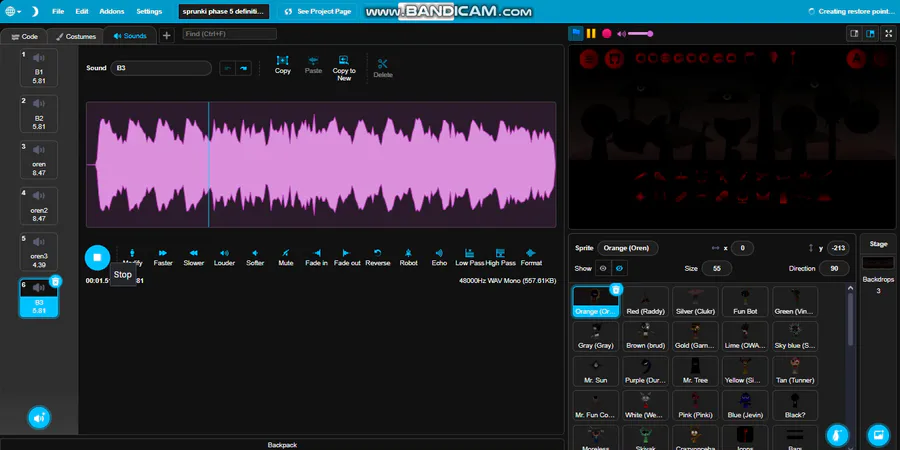Open the Format sound option
The image size is (900, 450).
(x=531, y=257)
